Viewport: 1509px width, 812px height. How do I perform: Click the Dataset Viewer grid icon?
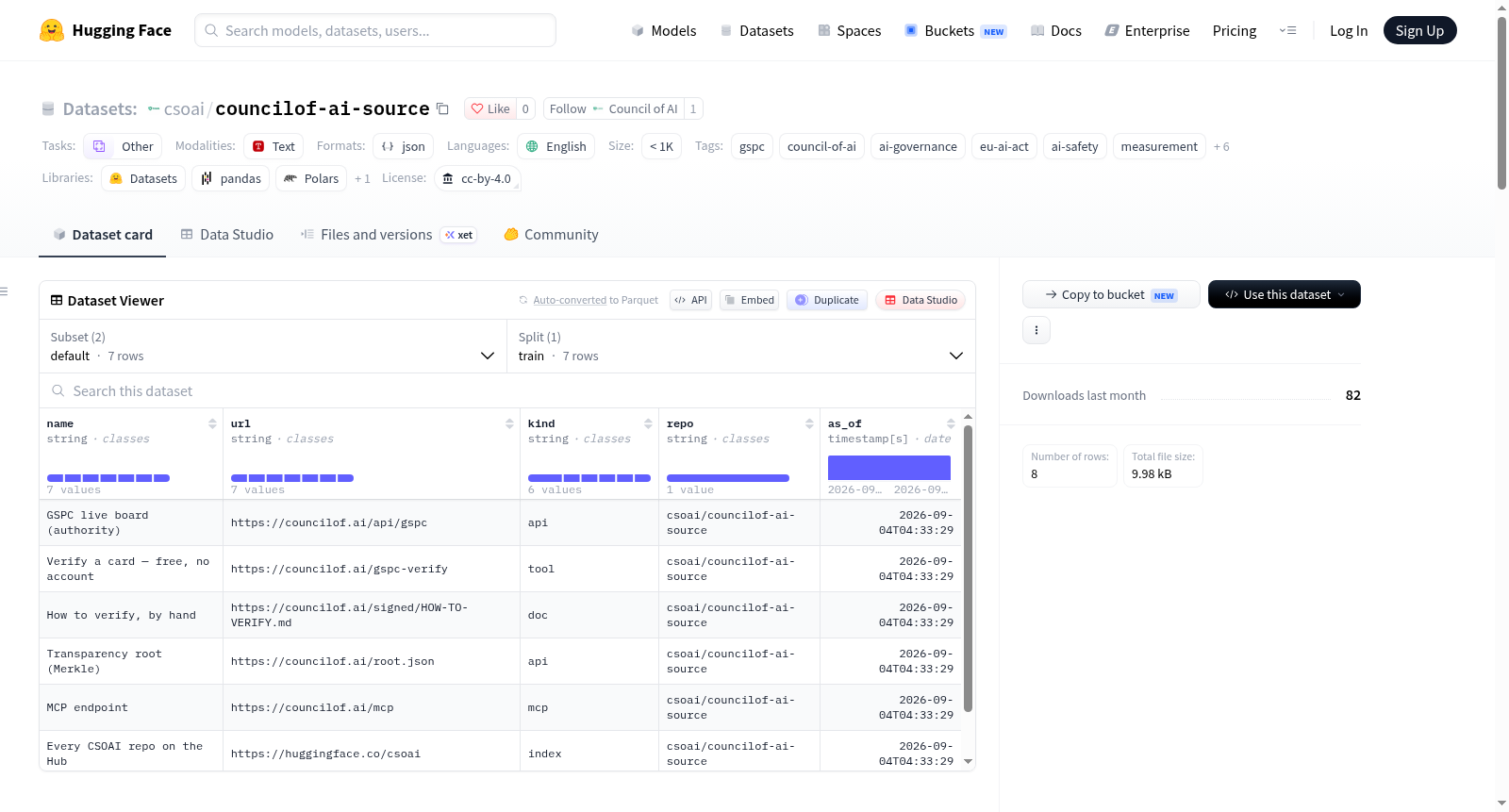point(57,300)
